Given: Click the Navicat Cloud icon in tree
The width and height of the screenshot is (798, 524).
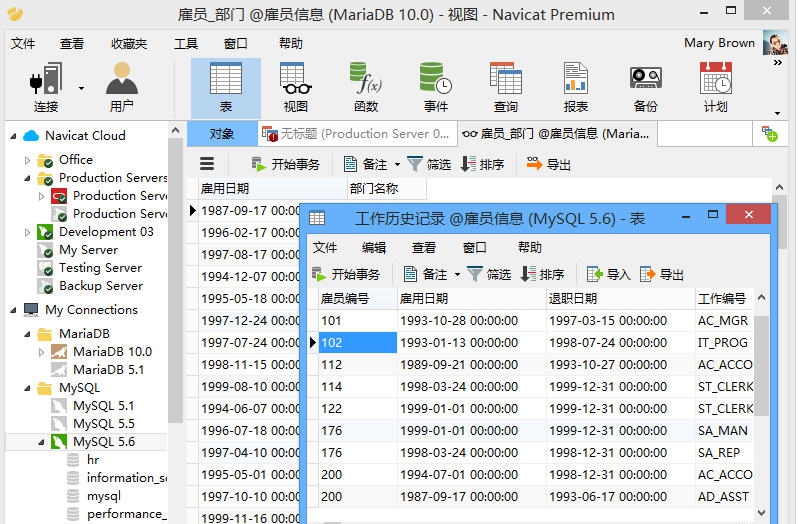Looking at the screenshot, I should point(31,136).
